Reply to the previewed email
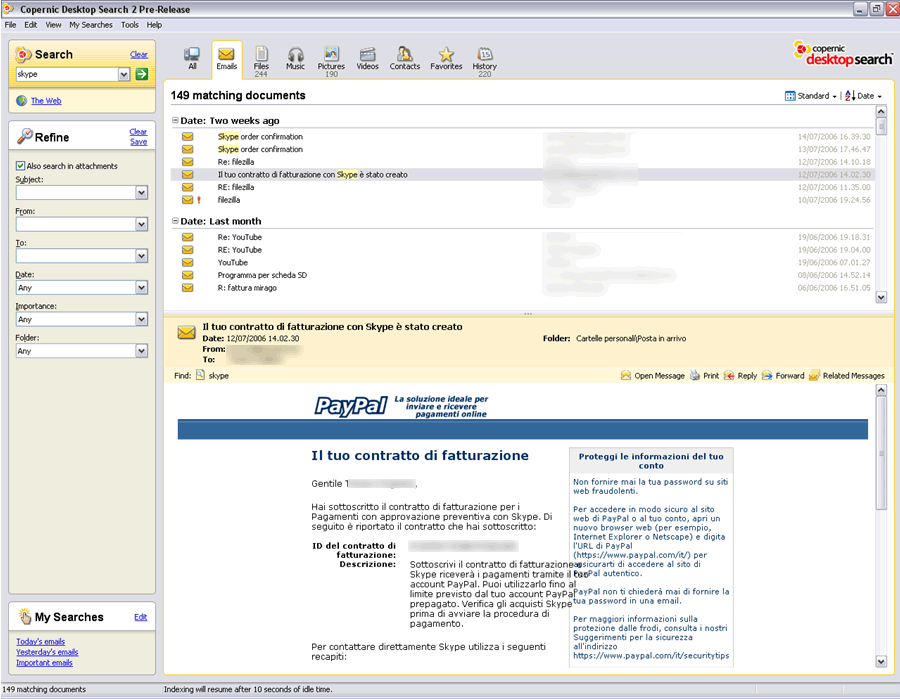 tap(740, 376)
